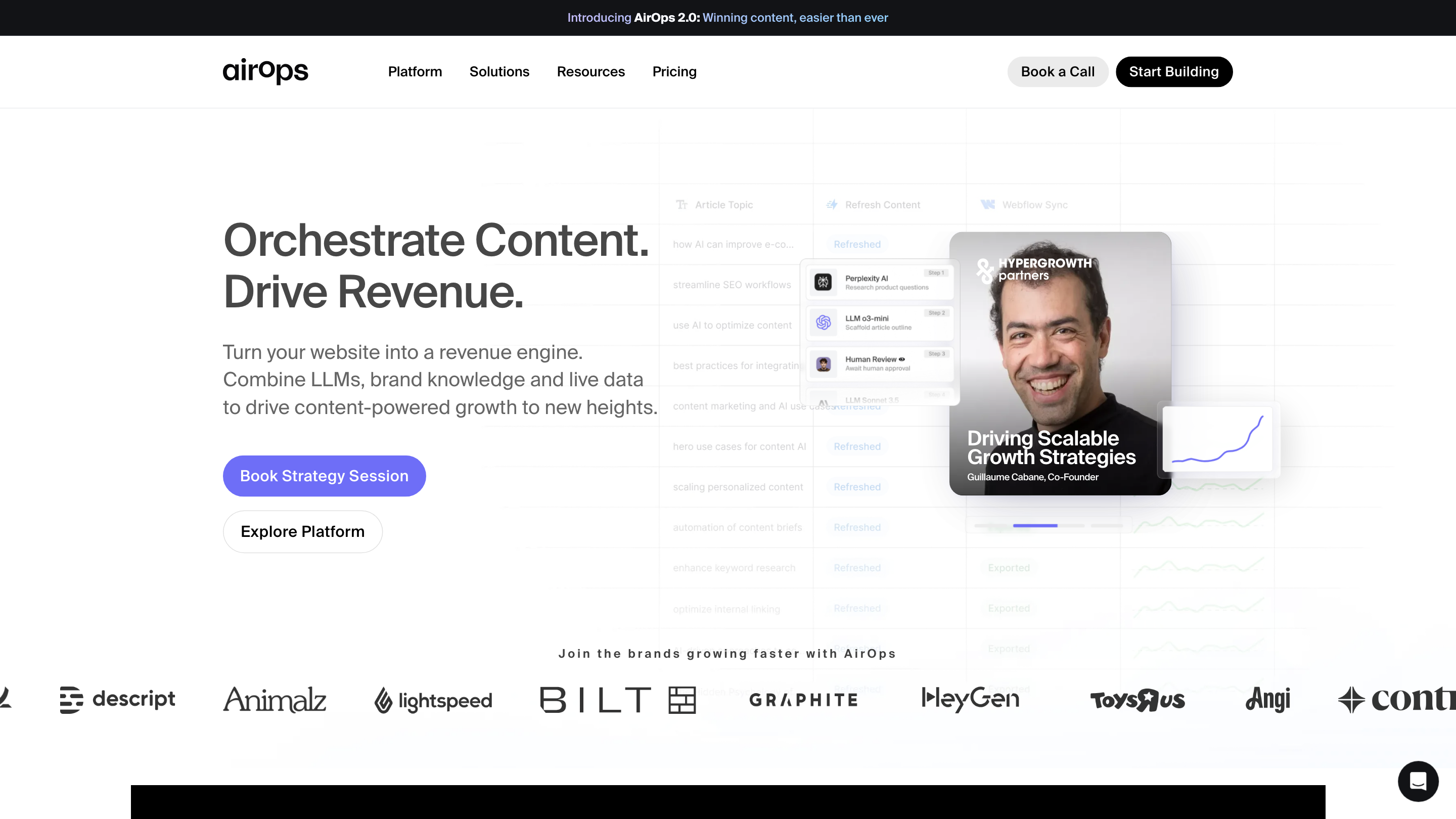Go to the Pricing page
1456x819 pixels.
[674, 72]
